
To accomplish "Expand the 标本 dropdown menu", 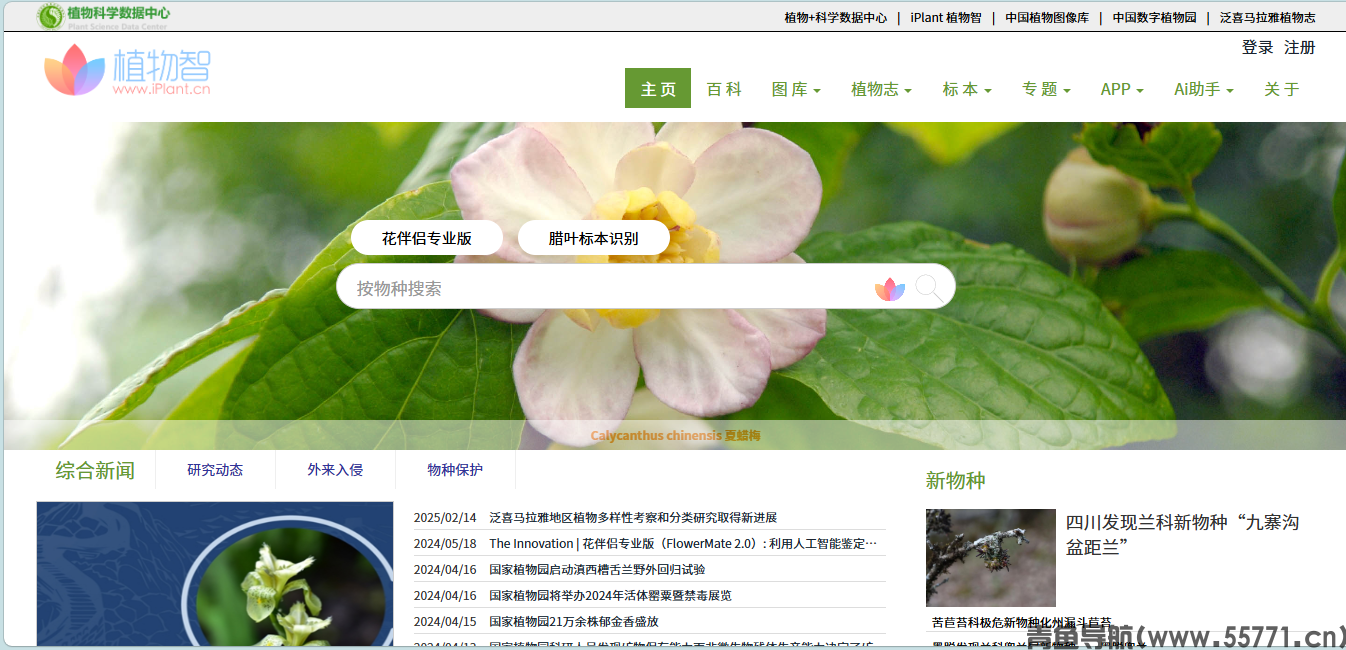I will pos(967,89).
